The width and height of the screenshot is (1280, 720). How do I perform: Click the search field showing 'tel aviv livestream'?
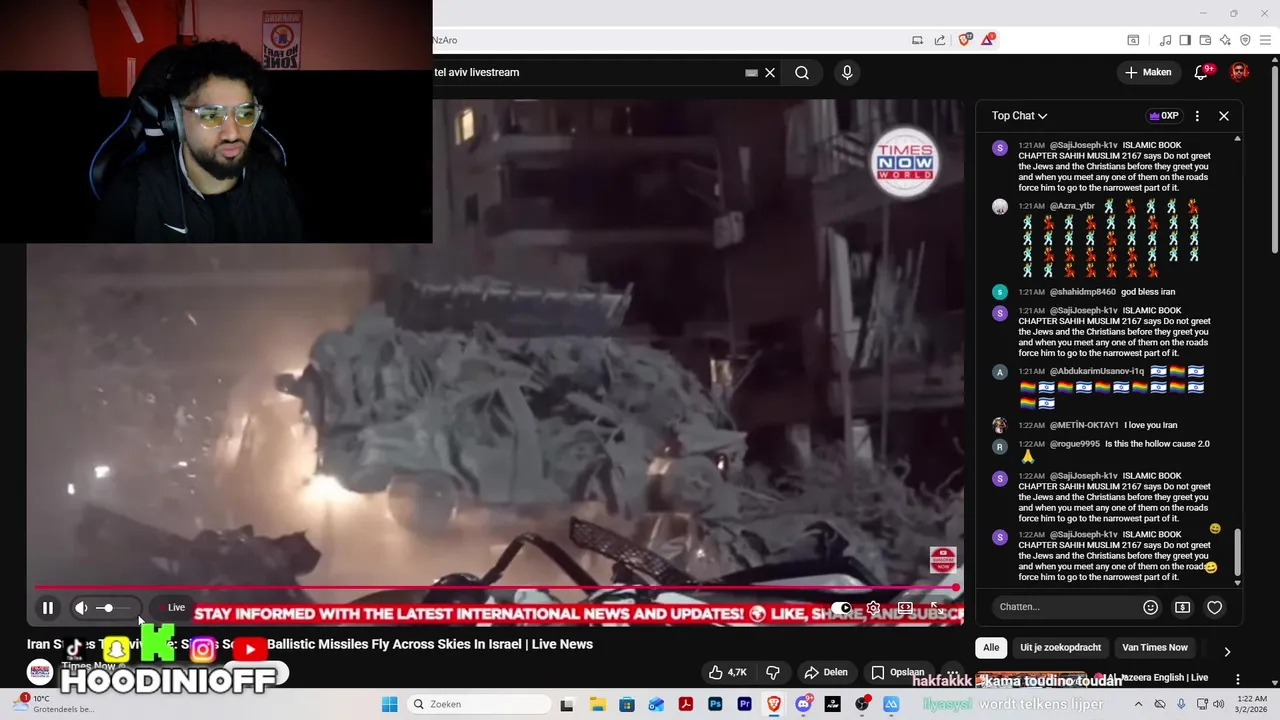click(590, 72)
